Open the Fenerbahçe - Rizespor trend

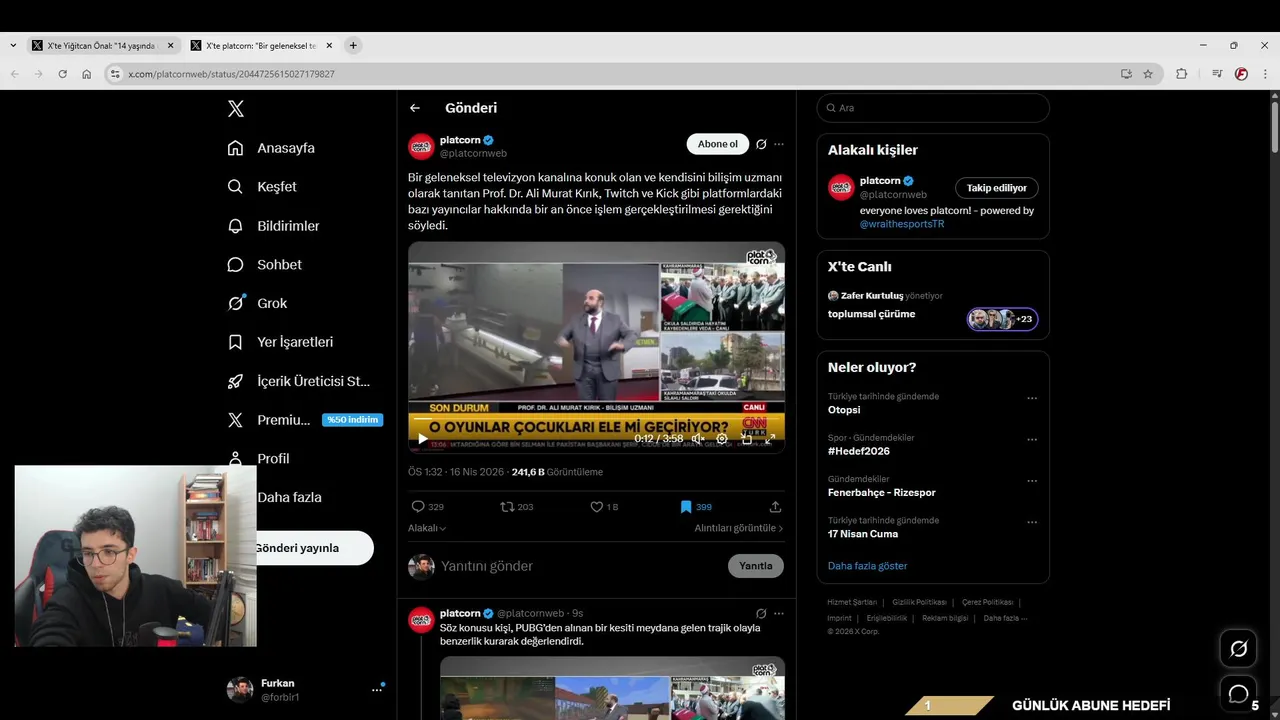[881, 492]
